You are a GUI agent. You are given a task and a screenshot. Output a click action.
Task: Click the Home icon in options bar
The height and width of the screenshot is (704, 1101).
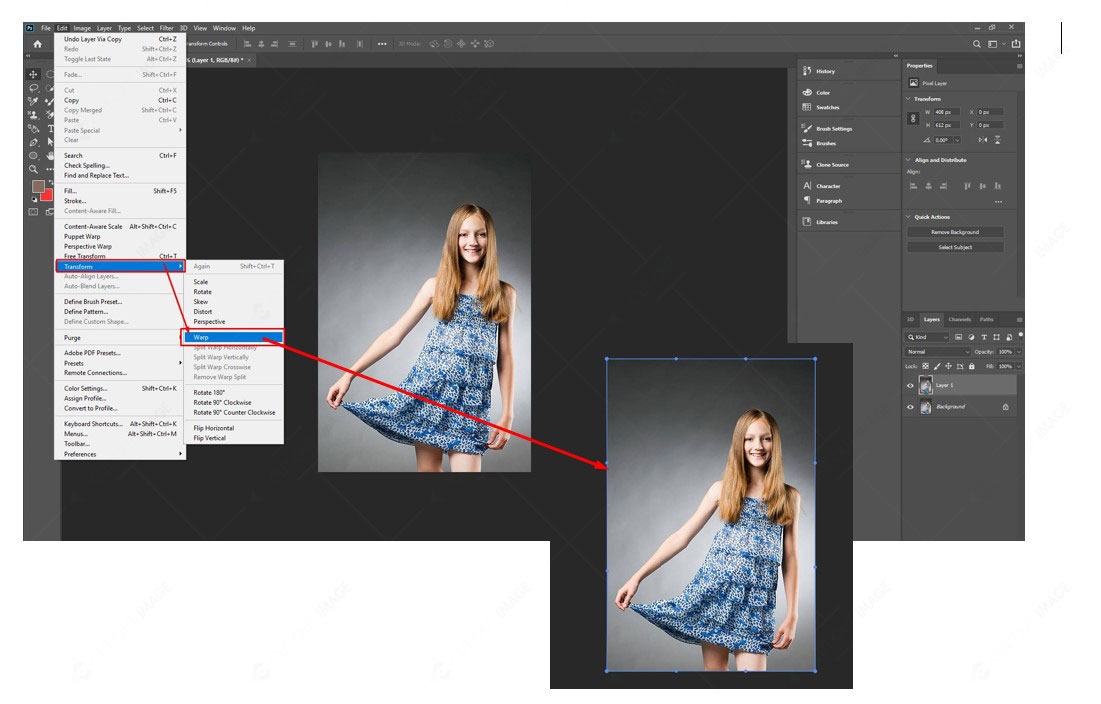(37, 44)
